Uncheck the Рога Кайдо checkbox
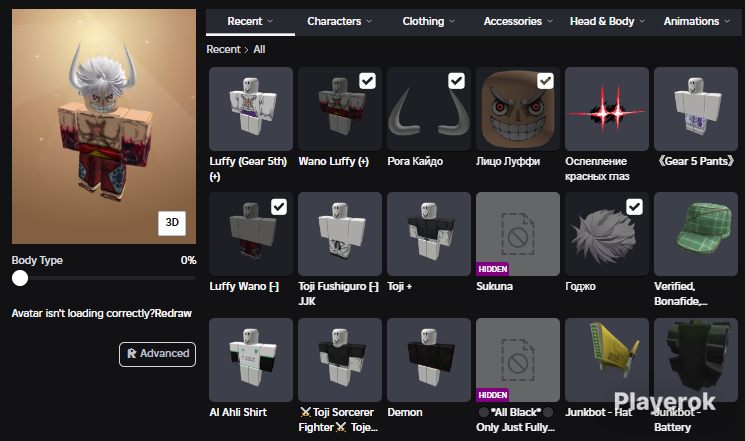This screenshot has width=745, height=441. [x=457, y=81]
